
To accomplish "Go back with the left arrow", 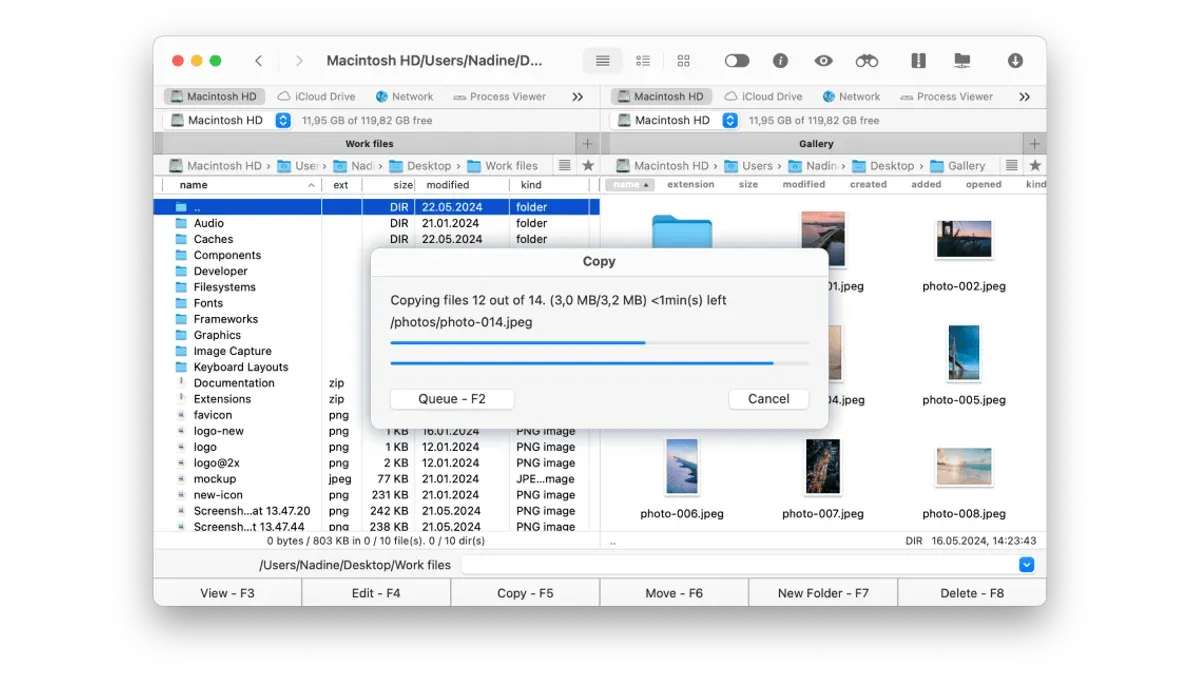I will 258,61.
